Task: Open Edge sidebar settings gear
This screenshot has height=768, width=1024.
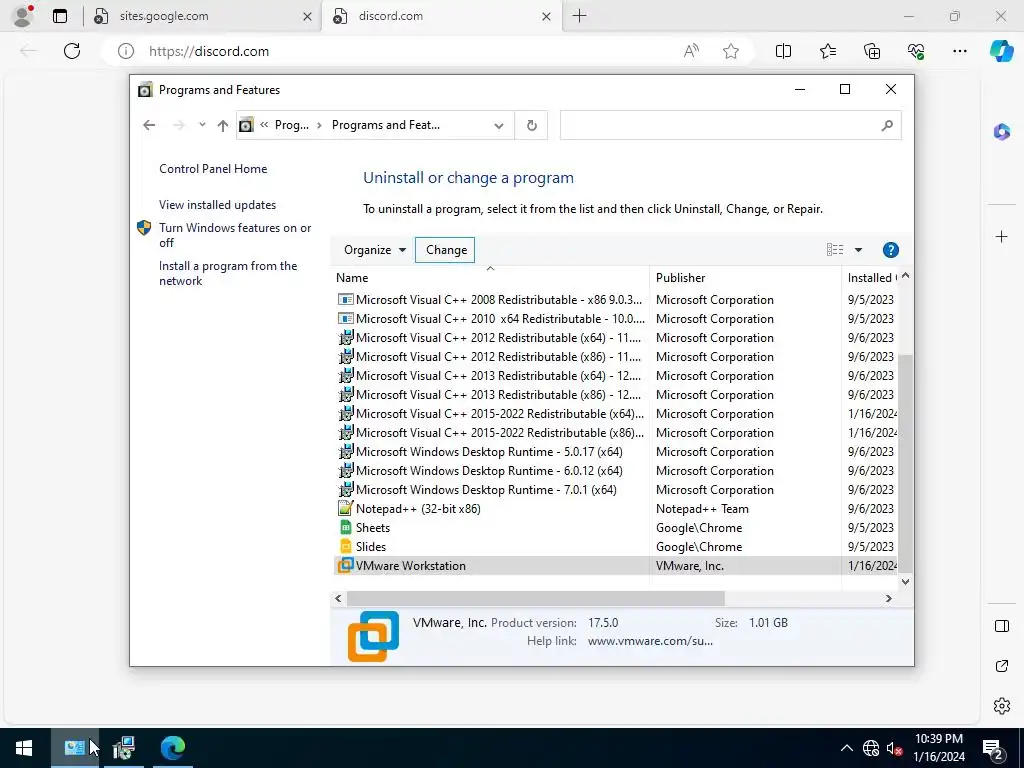Action: tap(1002, 706)
